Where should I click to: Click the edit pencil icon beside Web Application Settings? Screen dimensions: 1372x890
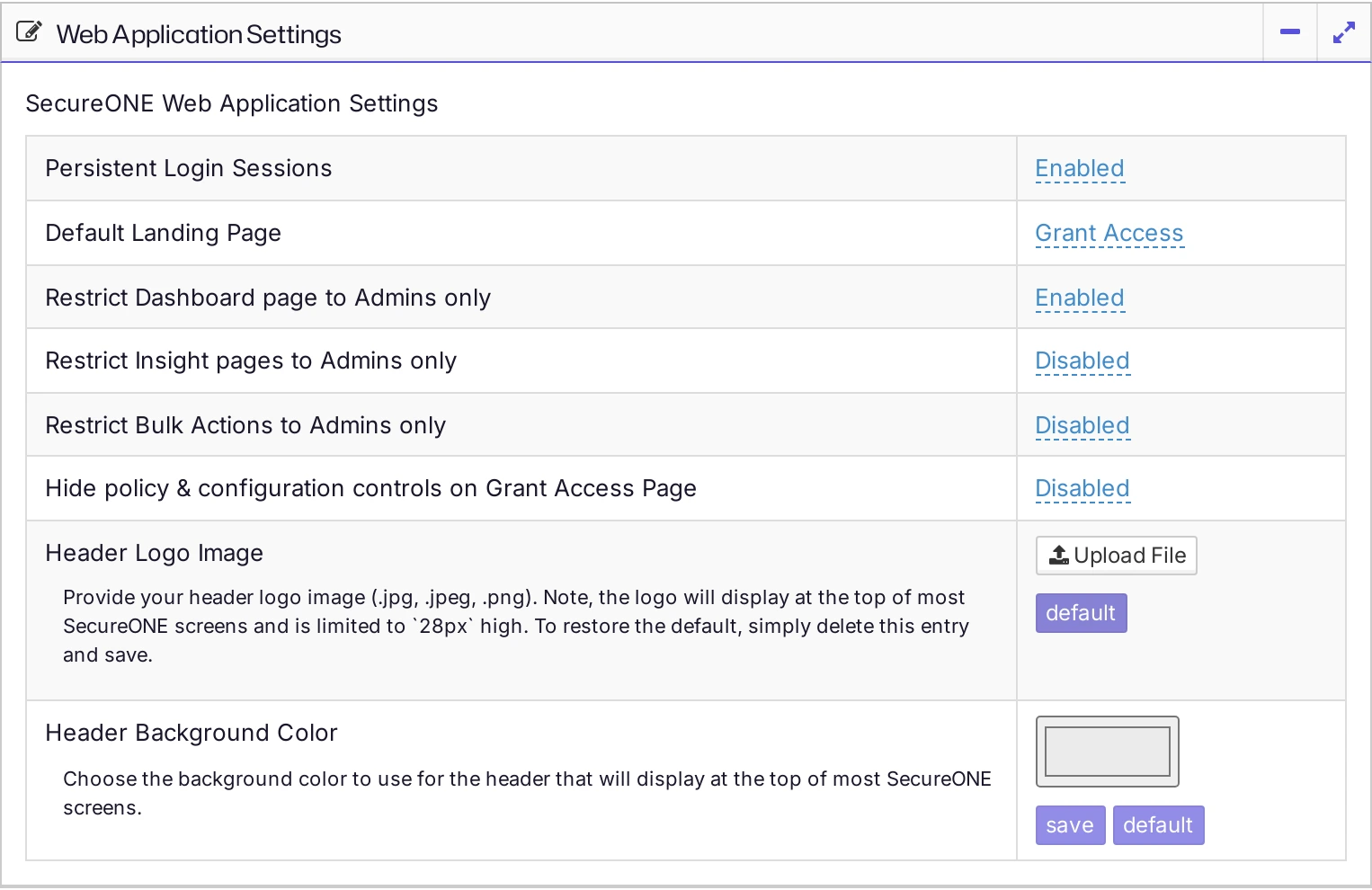pyautogui.click(x=29, y=32)
